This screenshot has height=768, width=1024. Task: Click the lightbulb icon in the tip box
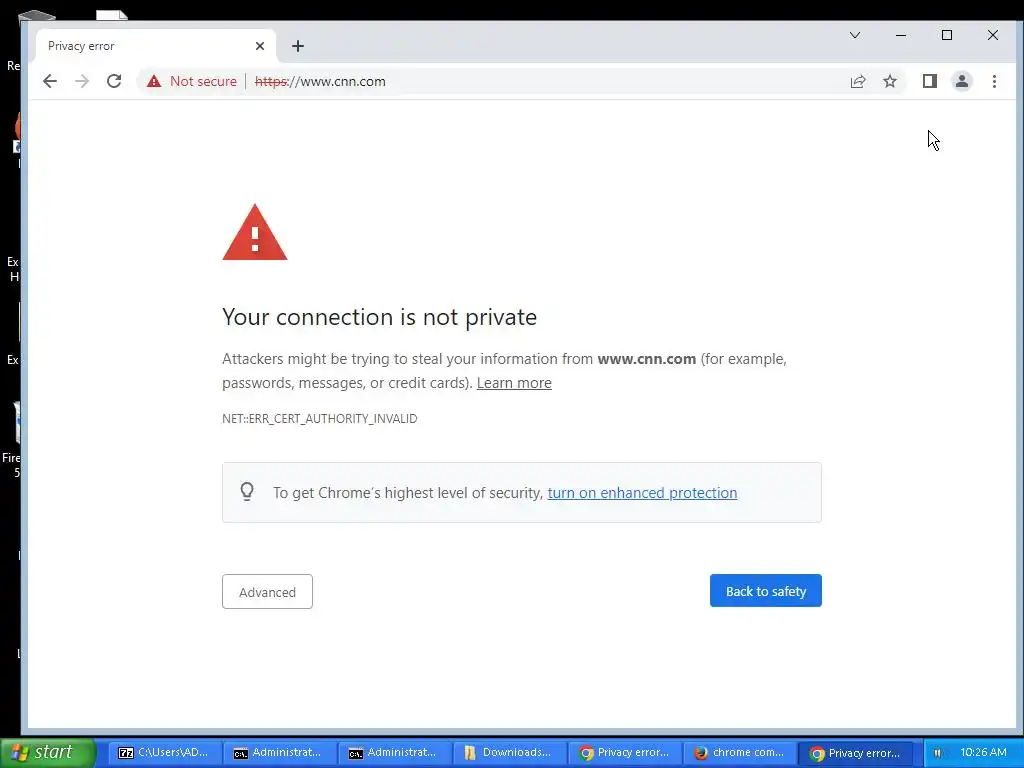pyautogui.click(x=247, y=491)
